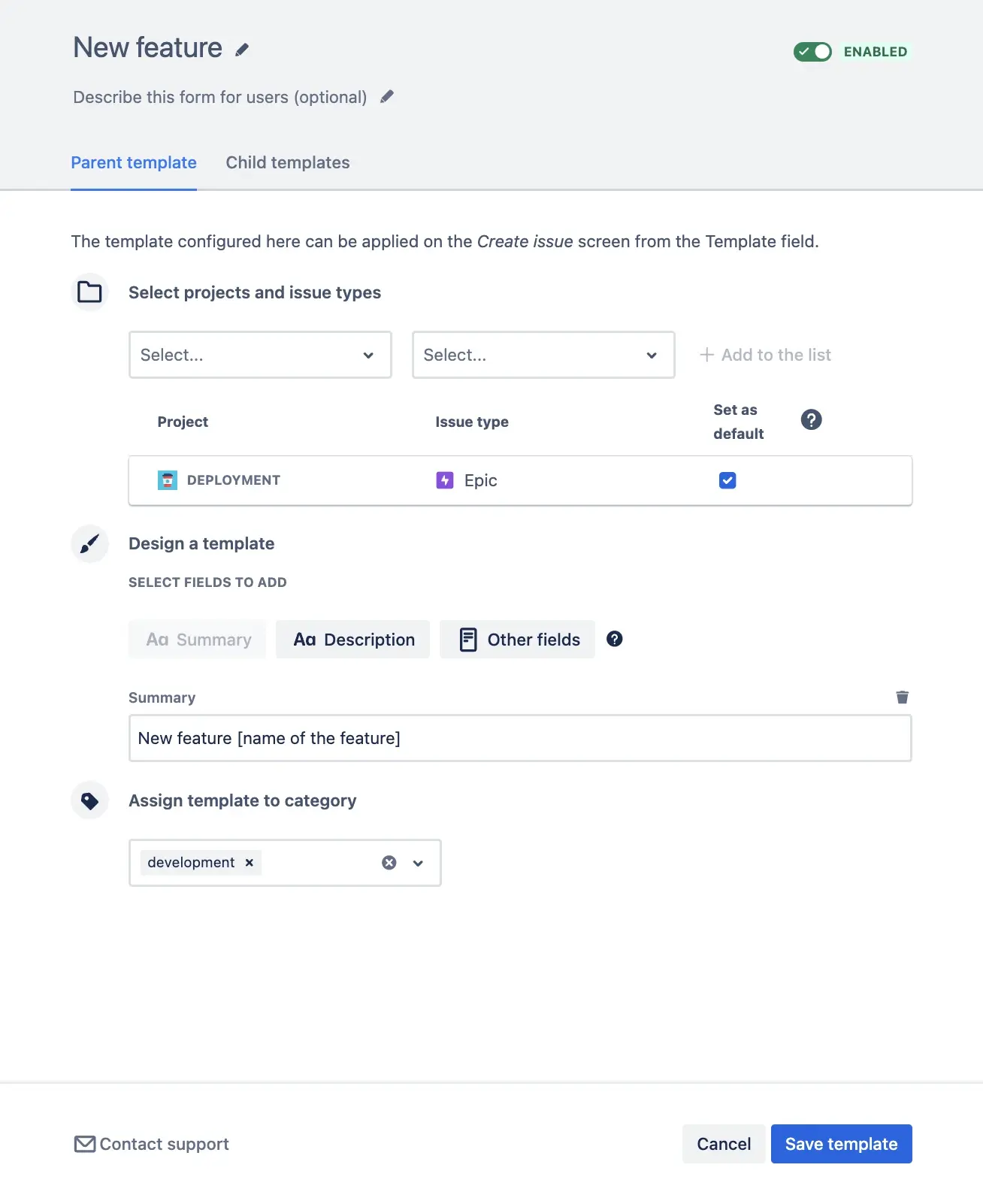This screenshot has width=983, height=1204.
Task: Toggle the ENABLED switch off
Action: pos(812,52)
